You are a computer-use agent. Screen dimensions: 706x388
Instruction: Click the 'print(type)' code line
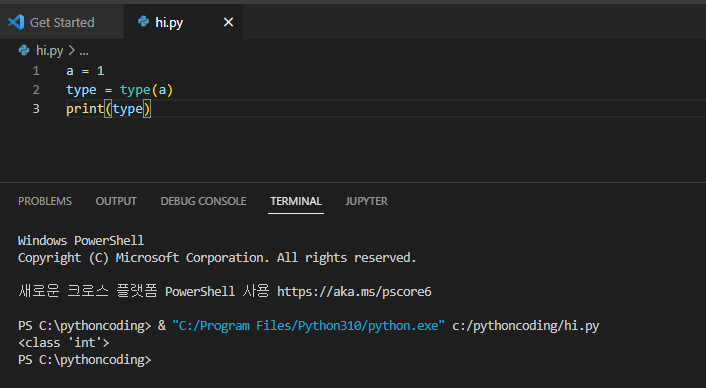[109, 108]
